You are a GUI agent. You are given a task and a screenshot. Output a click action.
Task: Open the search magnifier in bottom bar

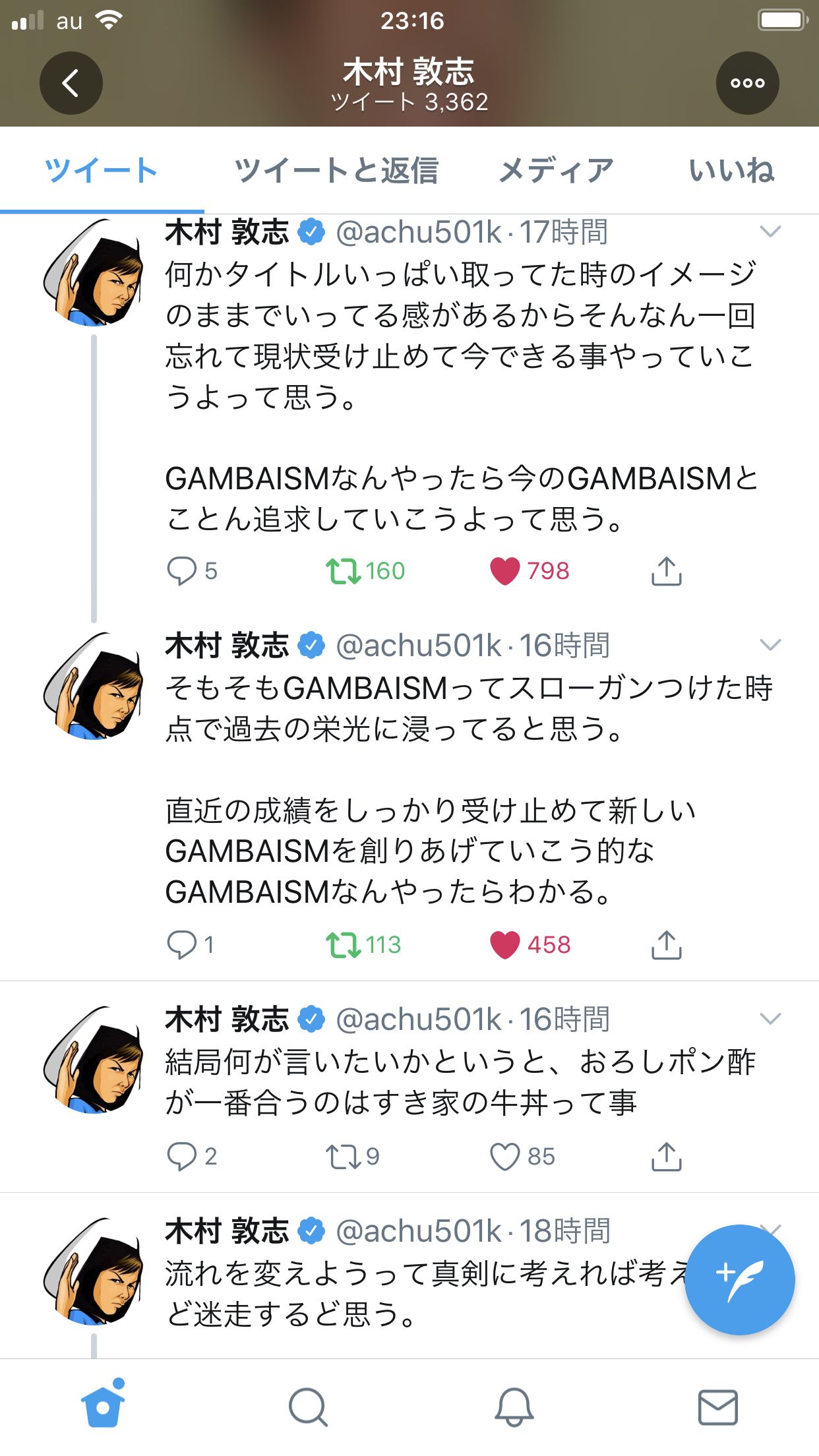pyautogui.click(x=308, y=1407)
